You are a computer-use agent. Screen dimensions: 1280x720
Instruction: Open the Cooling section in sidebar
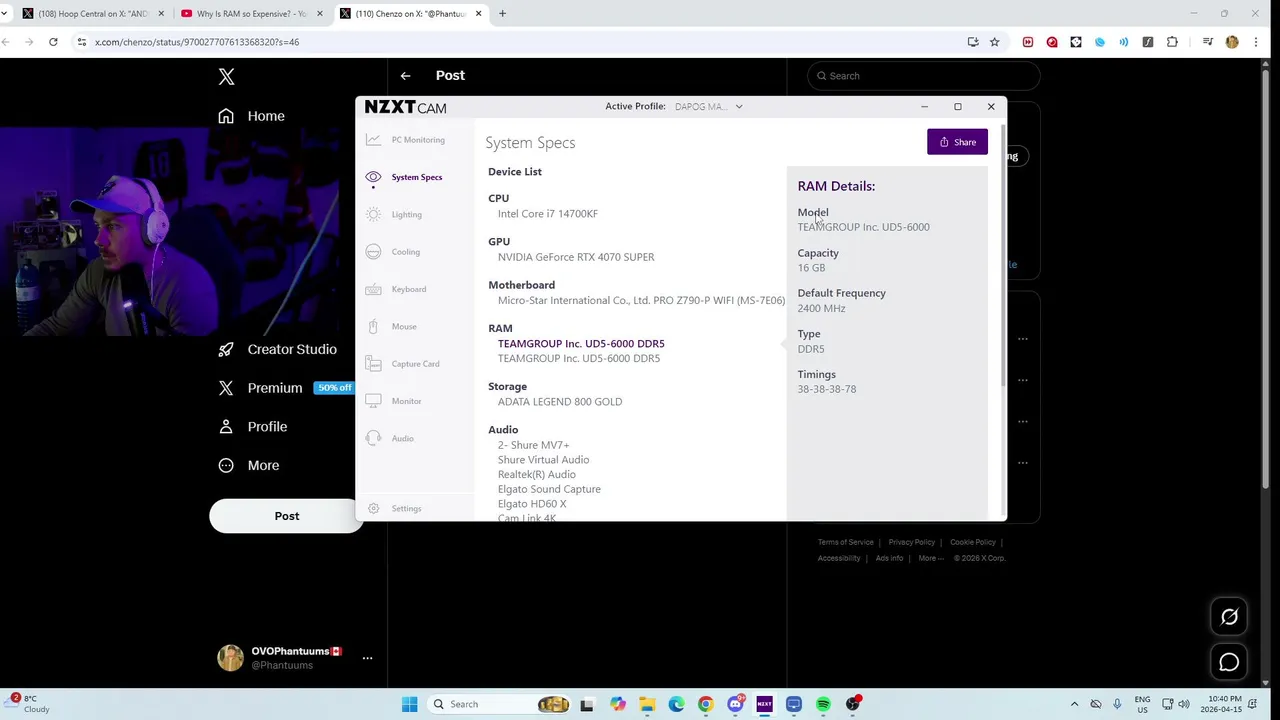393,252
